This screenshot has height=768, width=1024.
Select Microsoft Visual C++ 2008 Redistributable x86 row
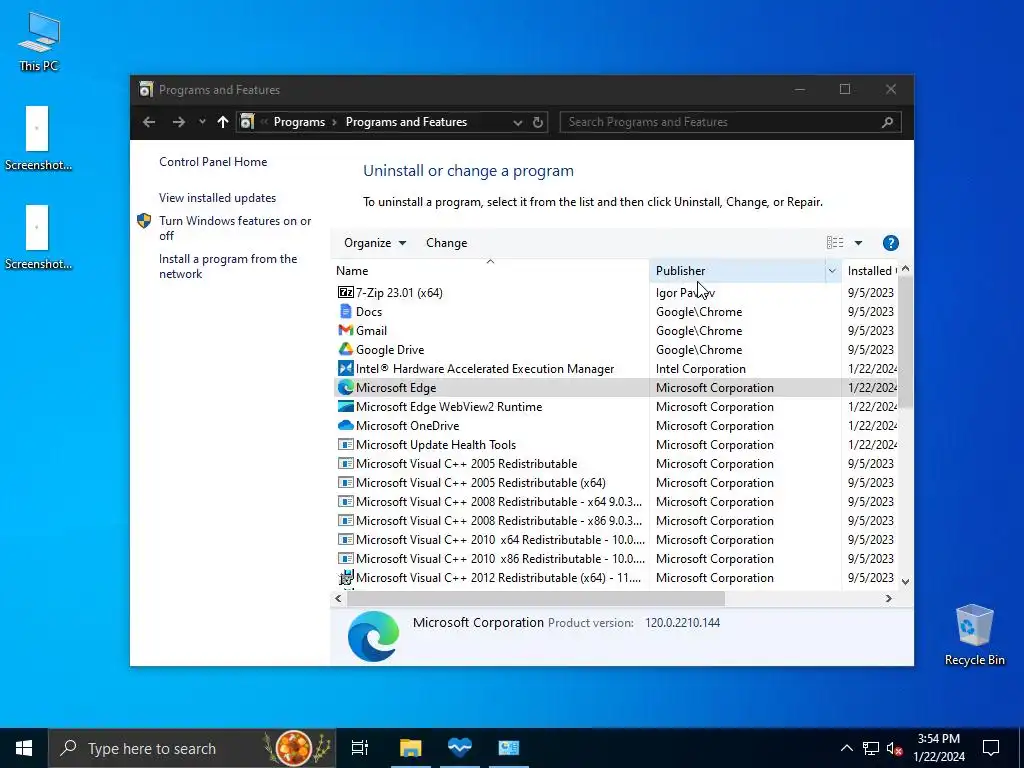[x=616, y=520]
